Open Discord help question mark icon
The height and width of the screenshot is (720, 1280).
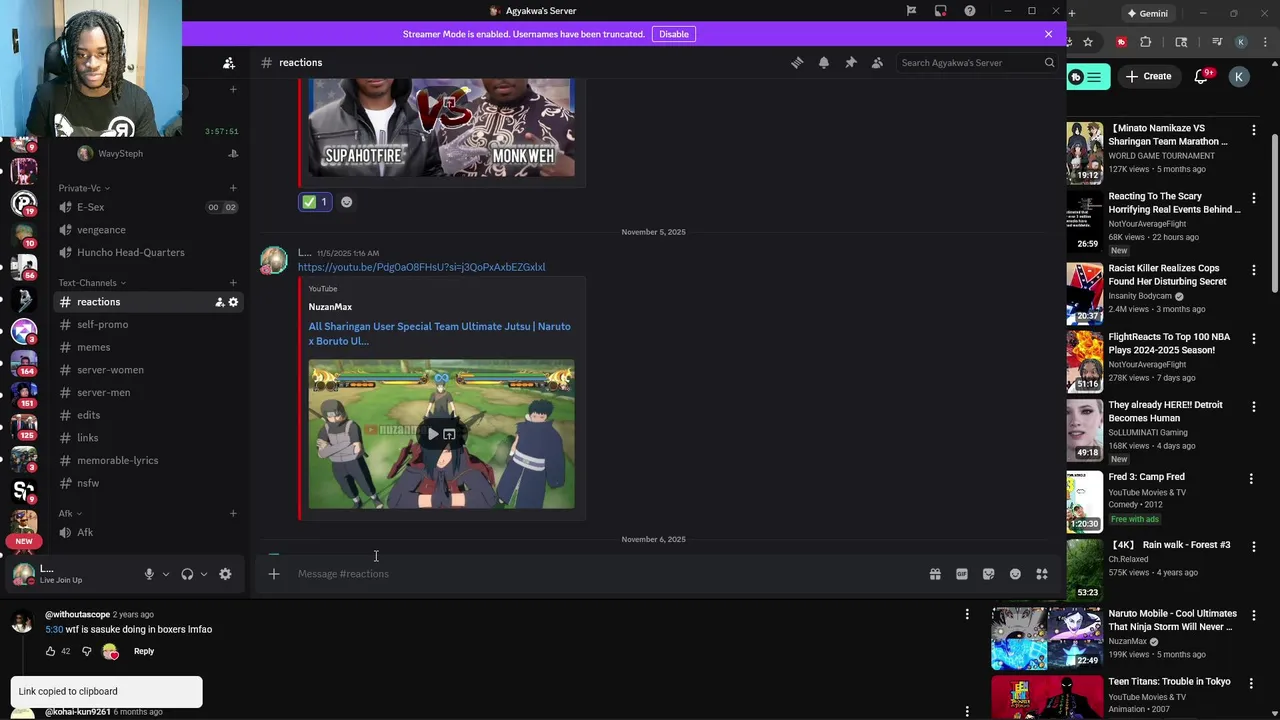[x=969, y=11]
